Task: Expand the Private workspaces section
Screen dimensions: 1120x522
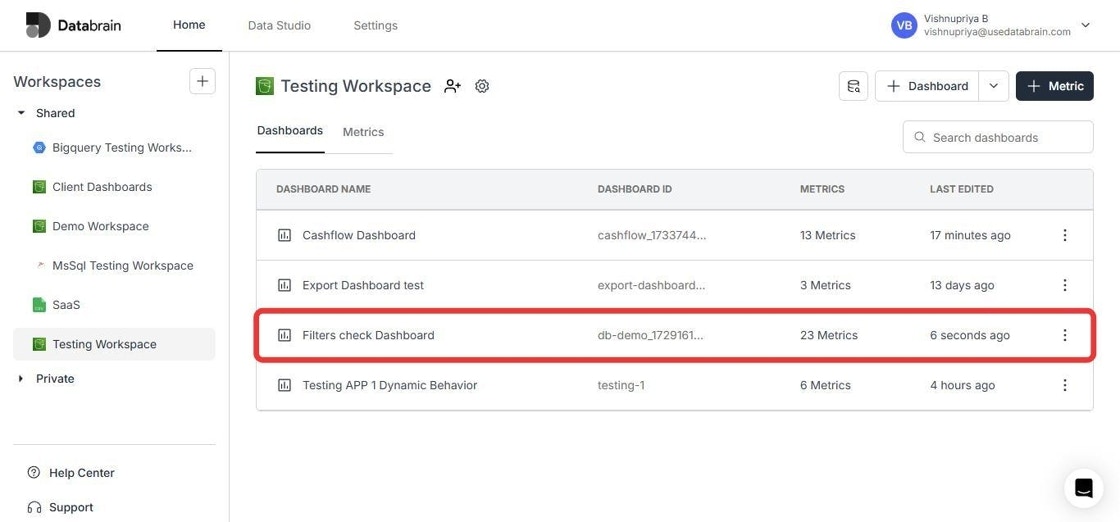Action: coord(21,378)
